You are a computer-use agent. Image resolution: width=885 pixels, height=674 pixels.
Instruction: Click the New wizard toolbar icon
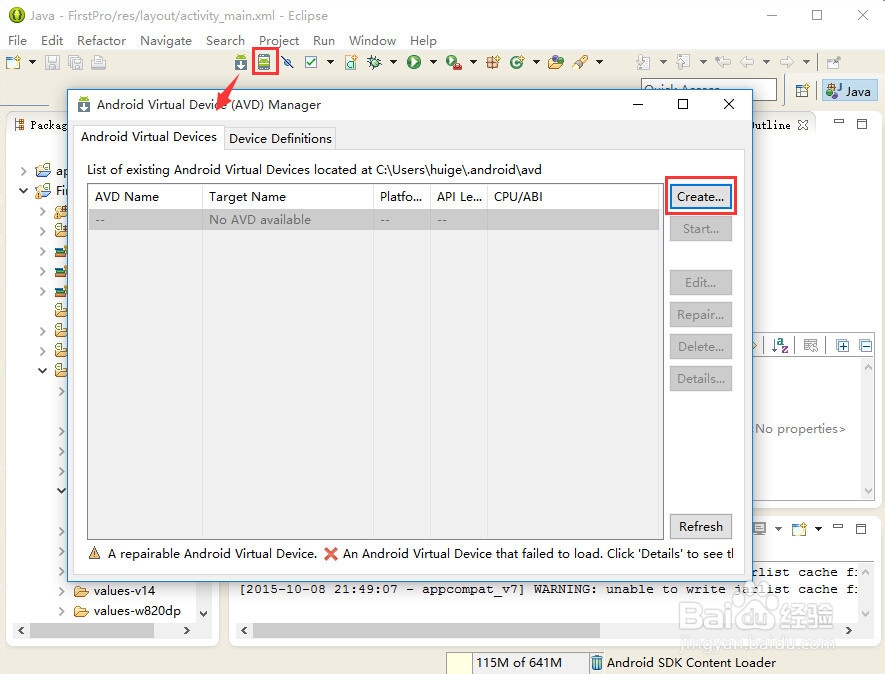click(x=14, y=62)
